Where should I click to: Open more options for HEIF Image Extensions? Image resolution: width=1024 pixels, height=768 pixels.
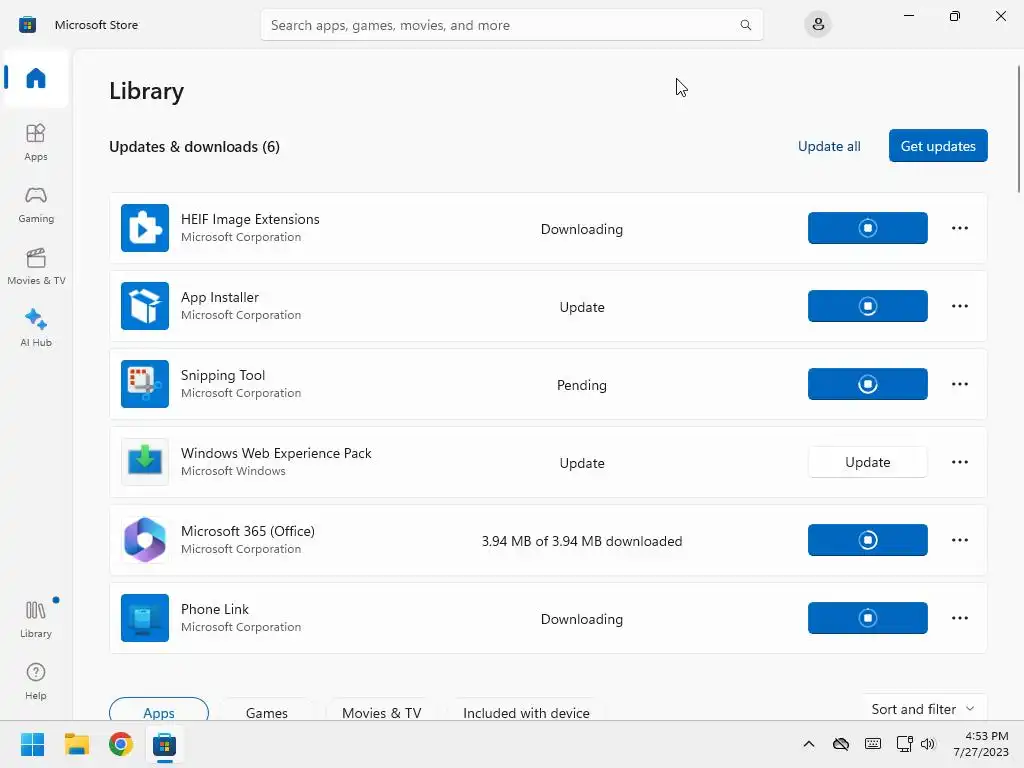pyautogui.click(x=959, y=228)
